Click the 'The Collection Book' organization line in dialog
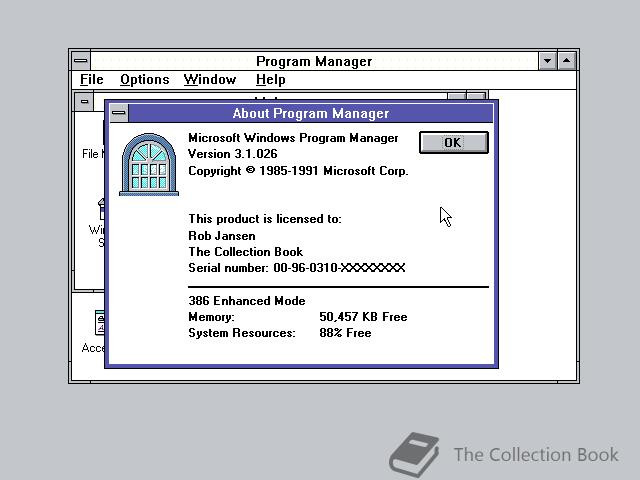The height and width of the screenshot is (480, 640). pos(245,251)
